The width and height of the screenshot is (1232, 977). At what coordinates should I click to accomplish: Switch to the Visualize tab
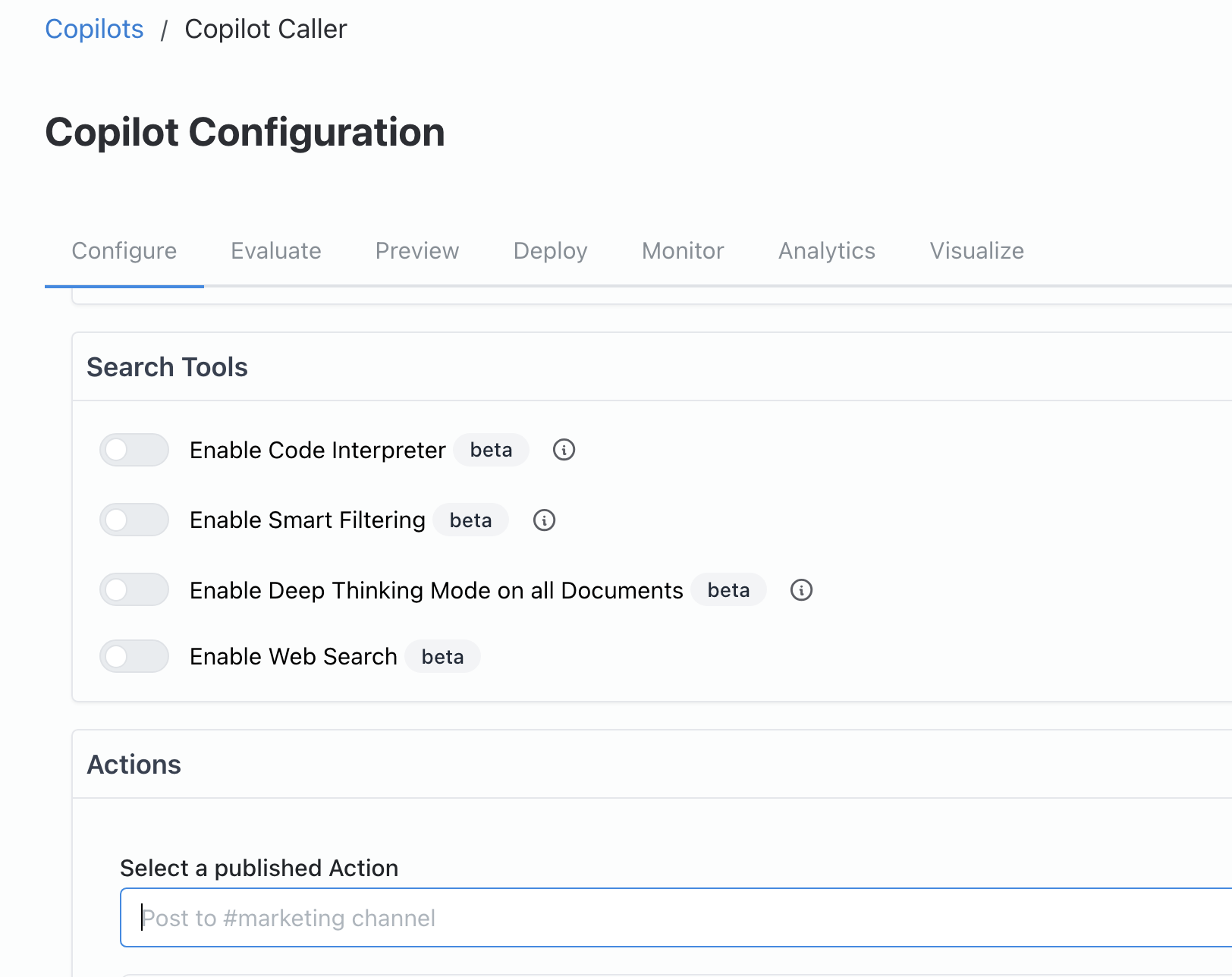tap(976, 250)
